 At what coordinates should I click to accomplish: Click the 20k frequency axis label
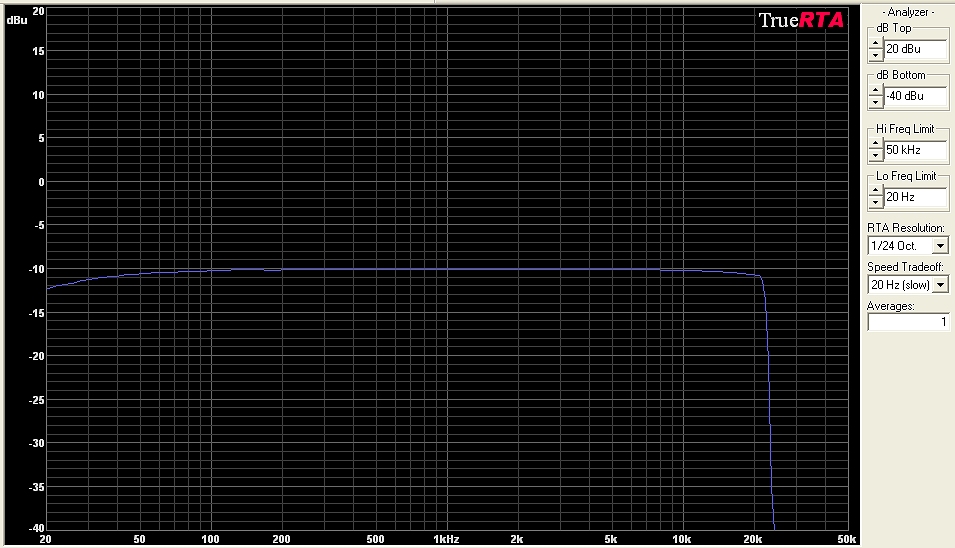753,539
